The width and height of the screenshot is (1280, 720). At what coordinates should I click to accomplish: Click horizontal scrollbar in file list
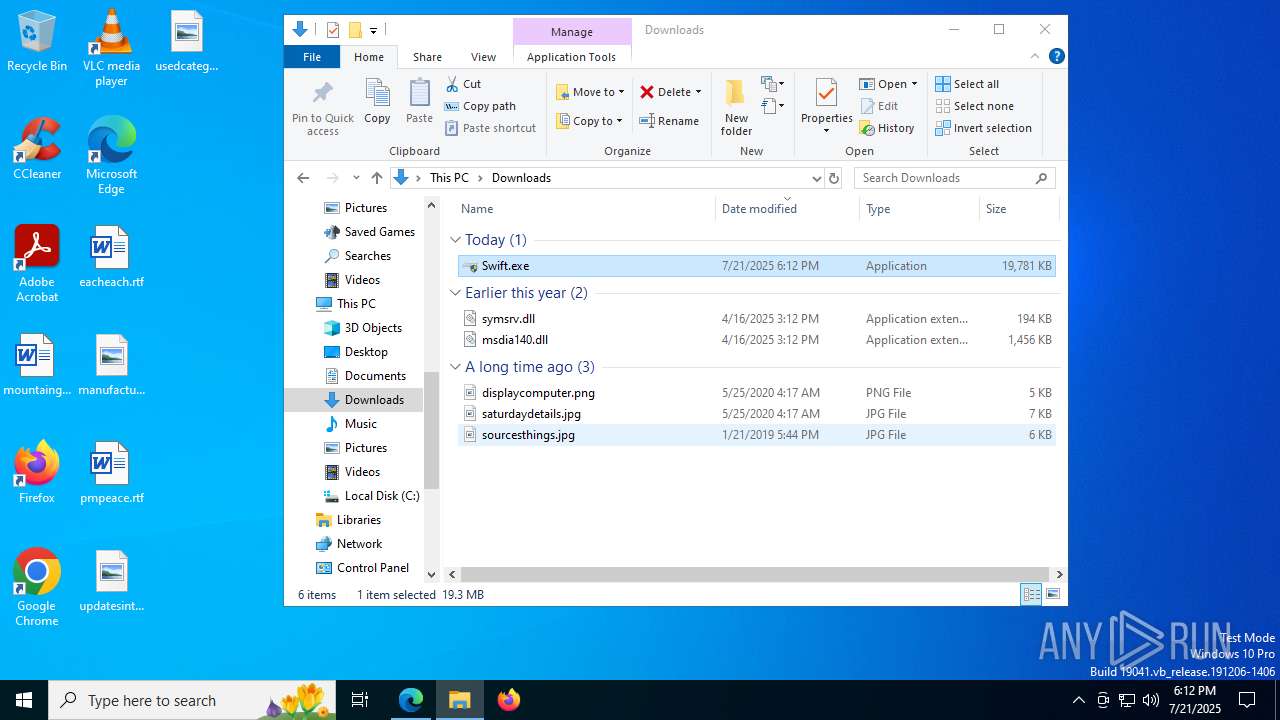pos(755,575)
